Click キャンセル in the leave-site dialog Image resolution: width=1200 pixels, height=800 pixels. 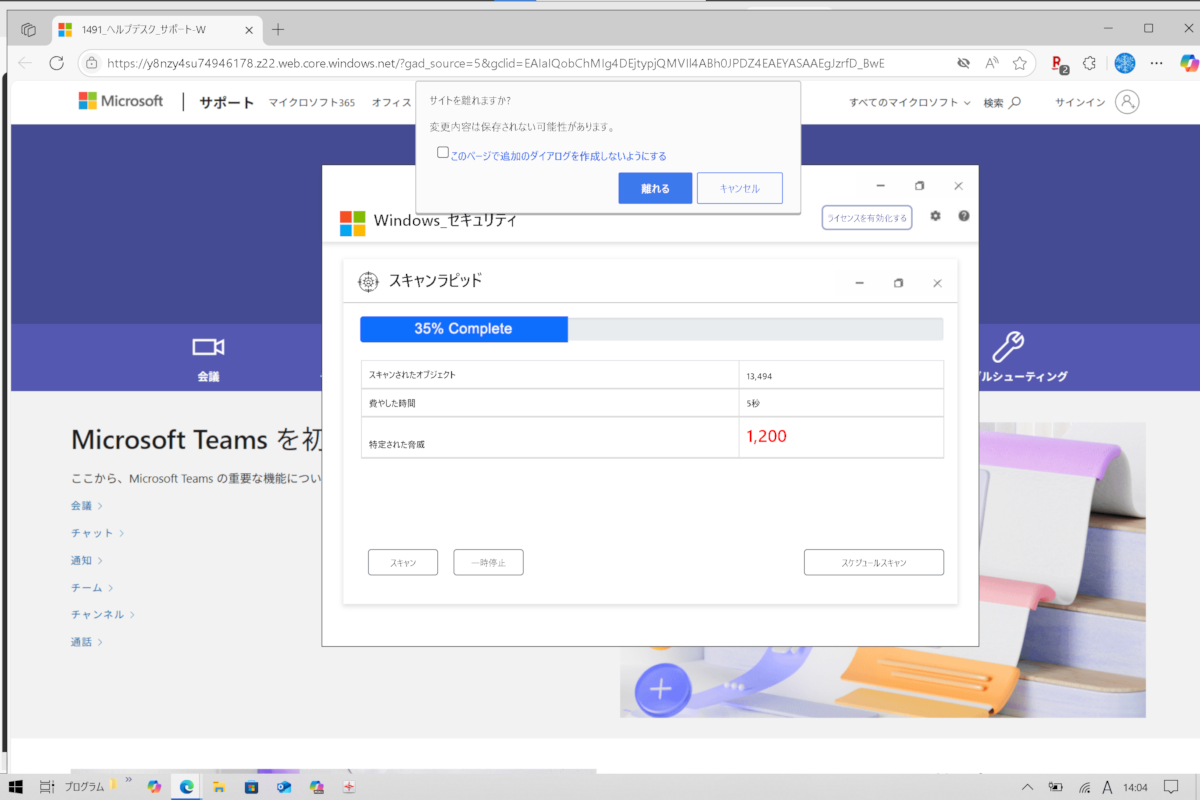click(x=740, y=188)
